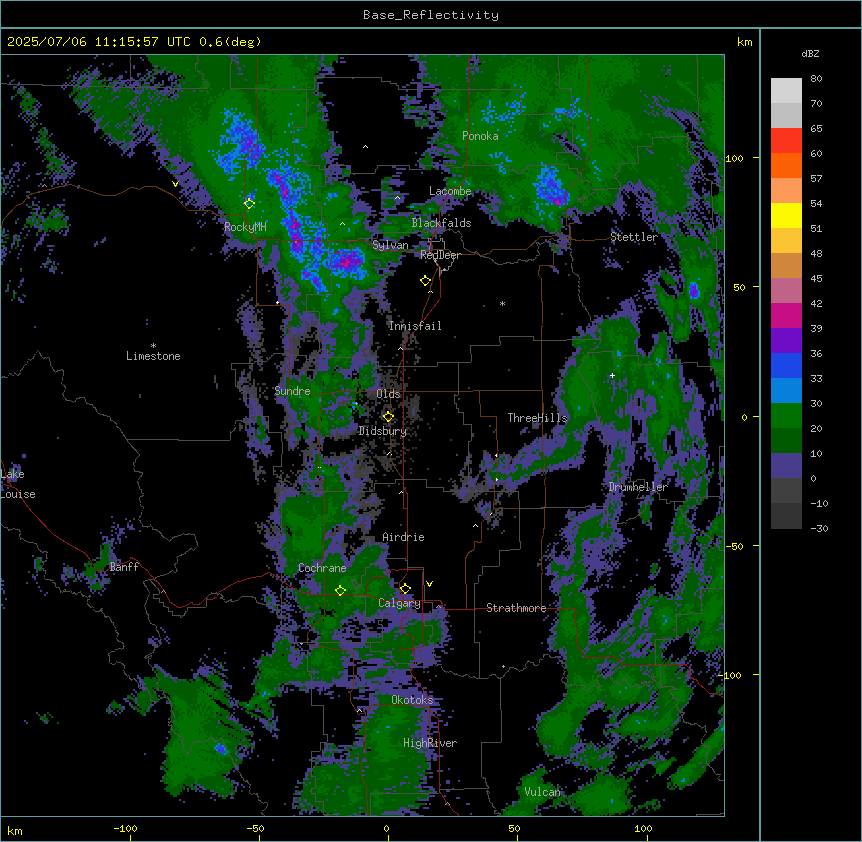The image size is (862, 842).
Task: Select the slate purple 0-10 dBZ legend swatch
Action: click(786, 466)
